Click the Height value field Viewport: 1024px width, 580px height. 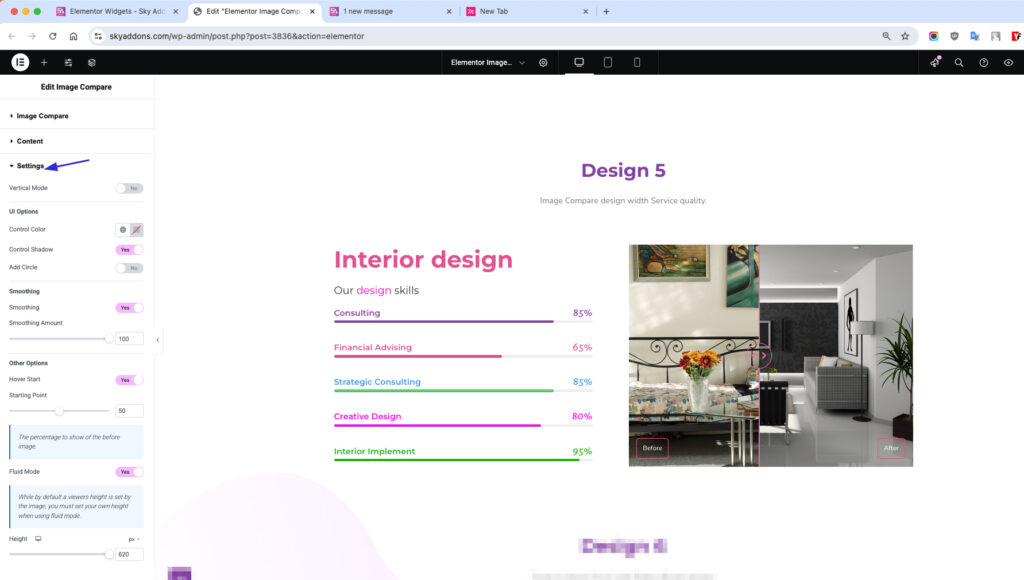pos(129,555)
